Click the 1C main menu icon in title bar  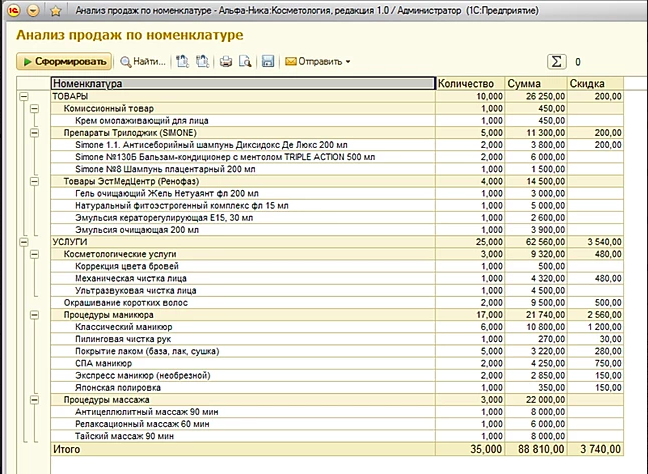12,11
